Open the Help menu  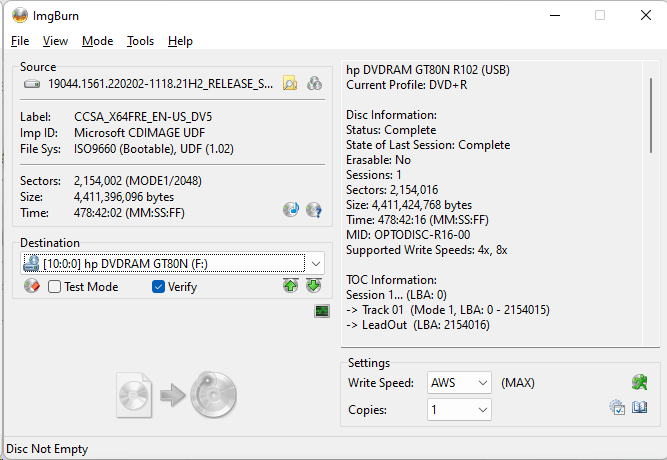click(180, 41)
